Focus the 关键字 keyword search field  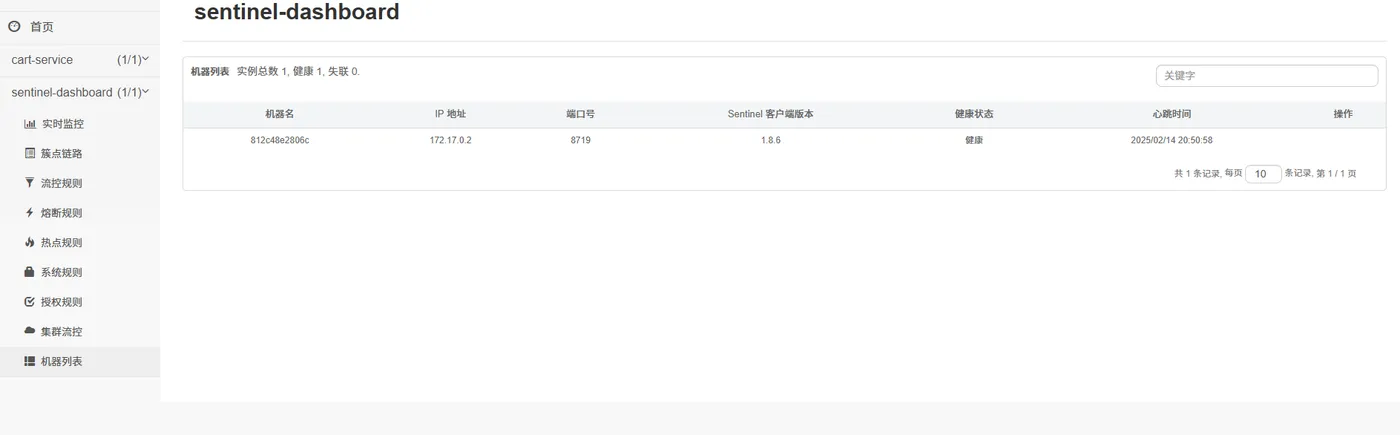[1267, 75]
